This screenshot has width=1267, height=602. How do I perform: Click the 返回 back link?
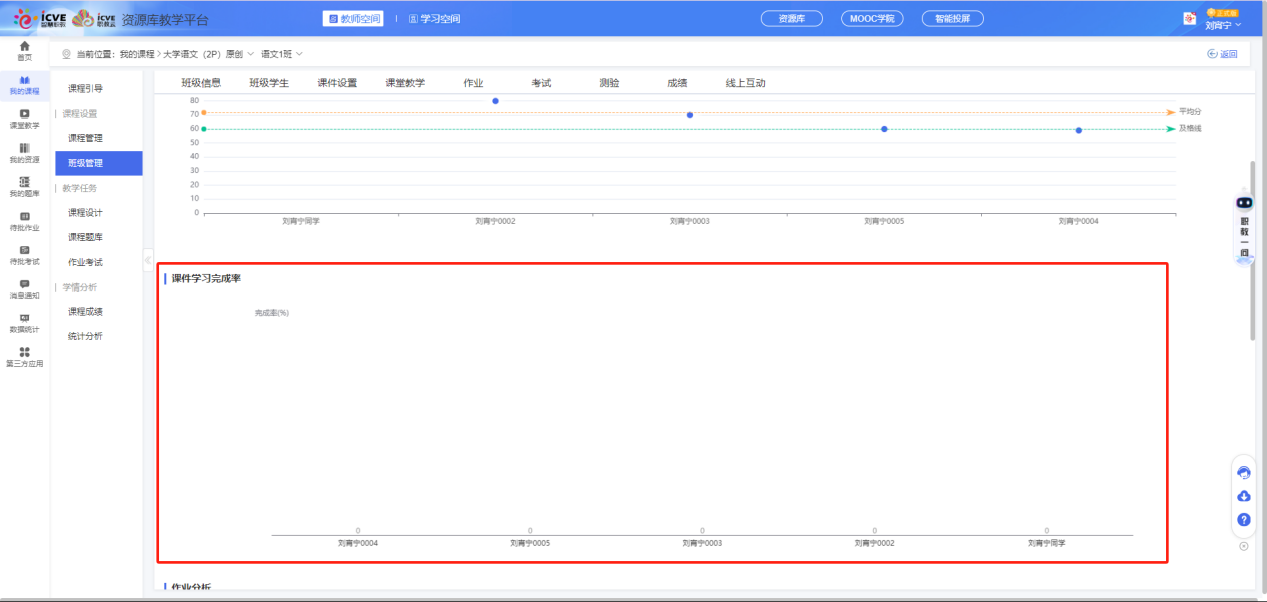(1222, 54)
